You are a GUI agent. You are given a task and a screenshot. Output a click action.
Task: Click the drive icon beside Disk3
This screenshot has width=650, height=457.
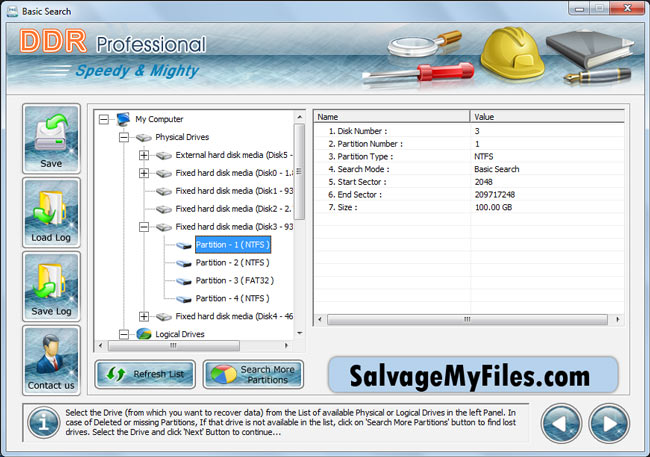164,227
